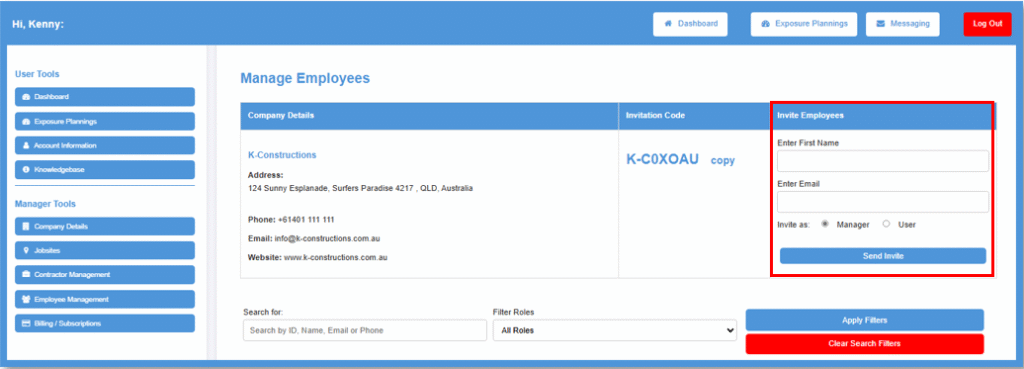Open Exposure Plannings in User Tools sidebar
Image resolution: width=1024 pixels, height=369 pixels.
104,121
